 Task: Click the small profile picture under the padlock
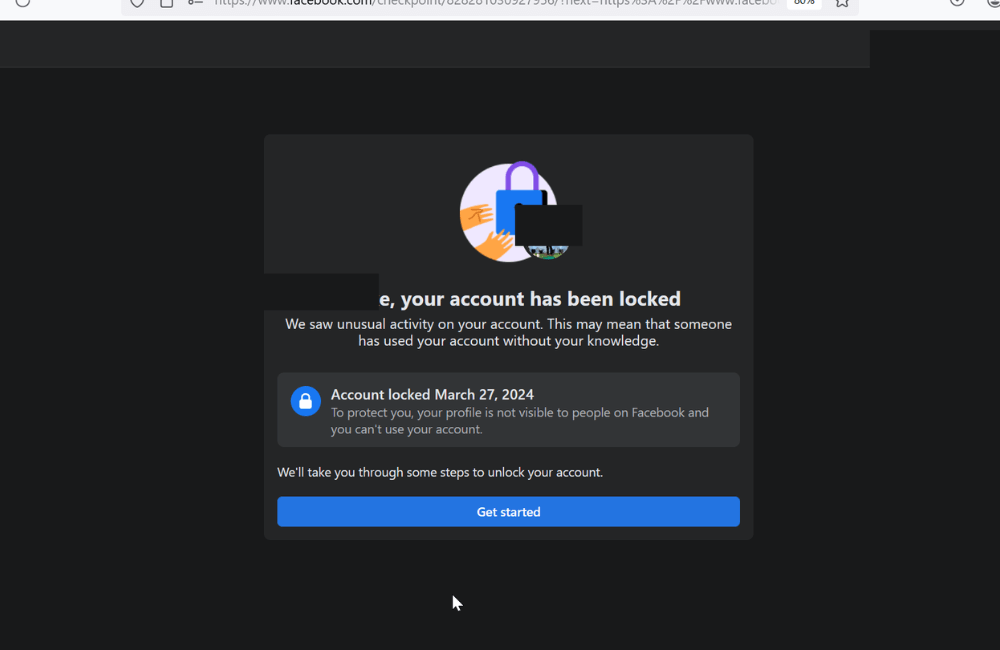coord(548,252)
